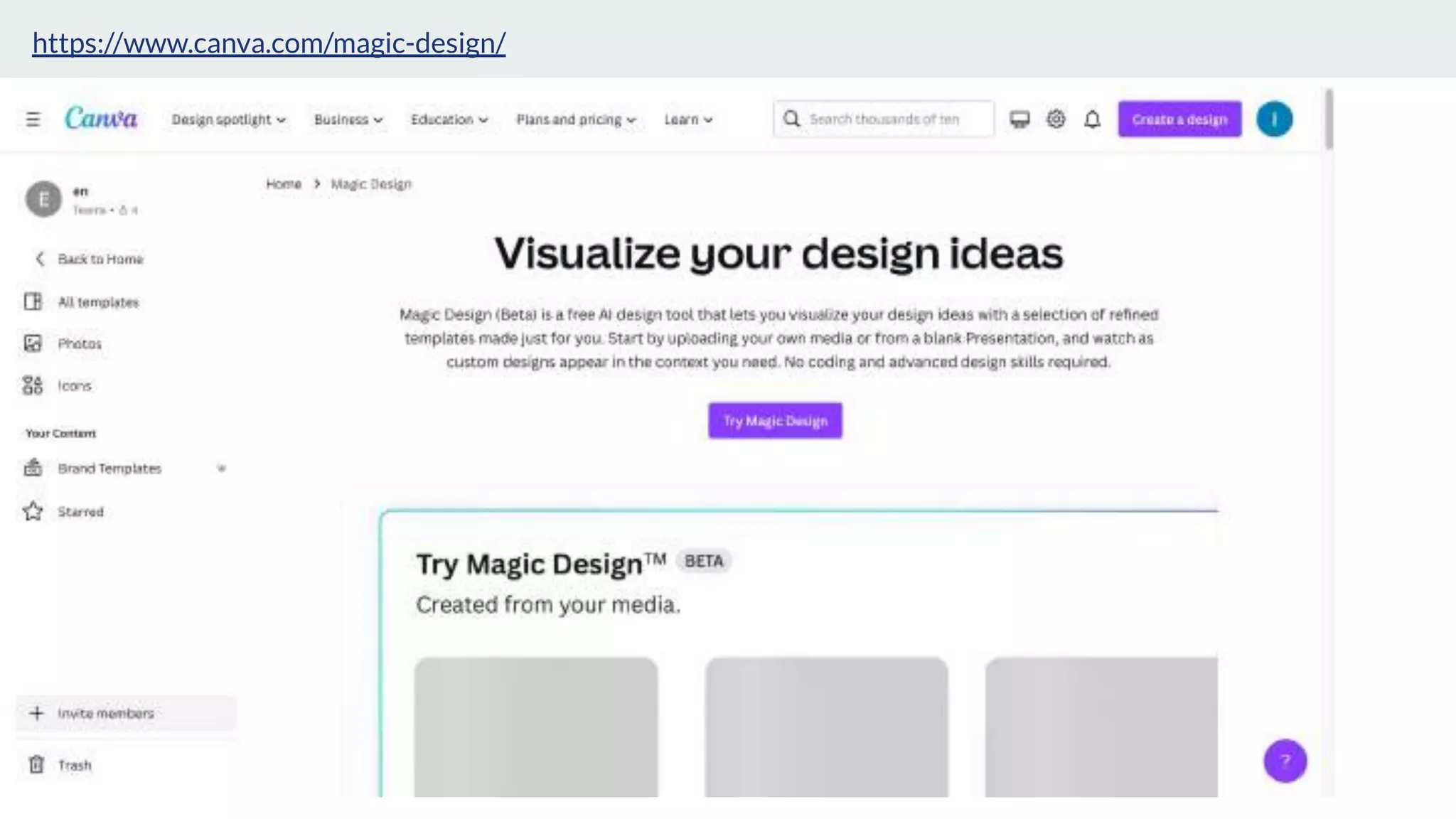Open the notifications bell icon
Screen dimensions: 1456x819
coord(1093,119)
